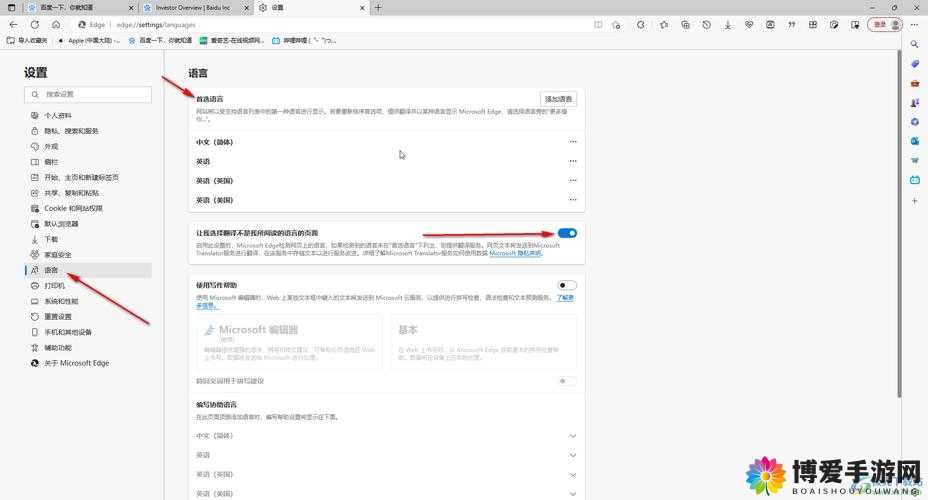Screen dimensions: 928x500
Task: Open 侧栏 sidebar settings
Action: point(88,162)
